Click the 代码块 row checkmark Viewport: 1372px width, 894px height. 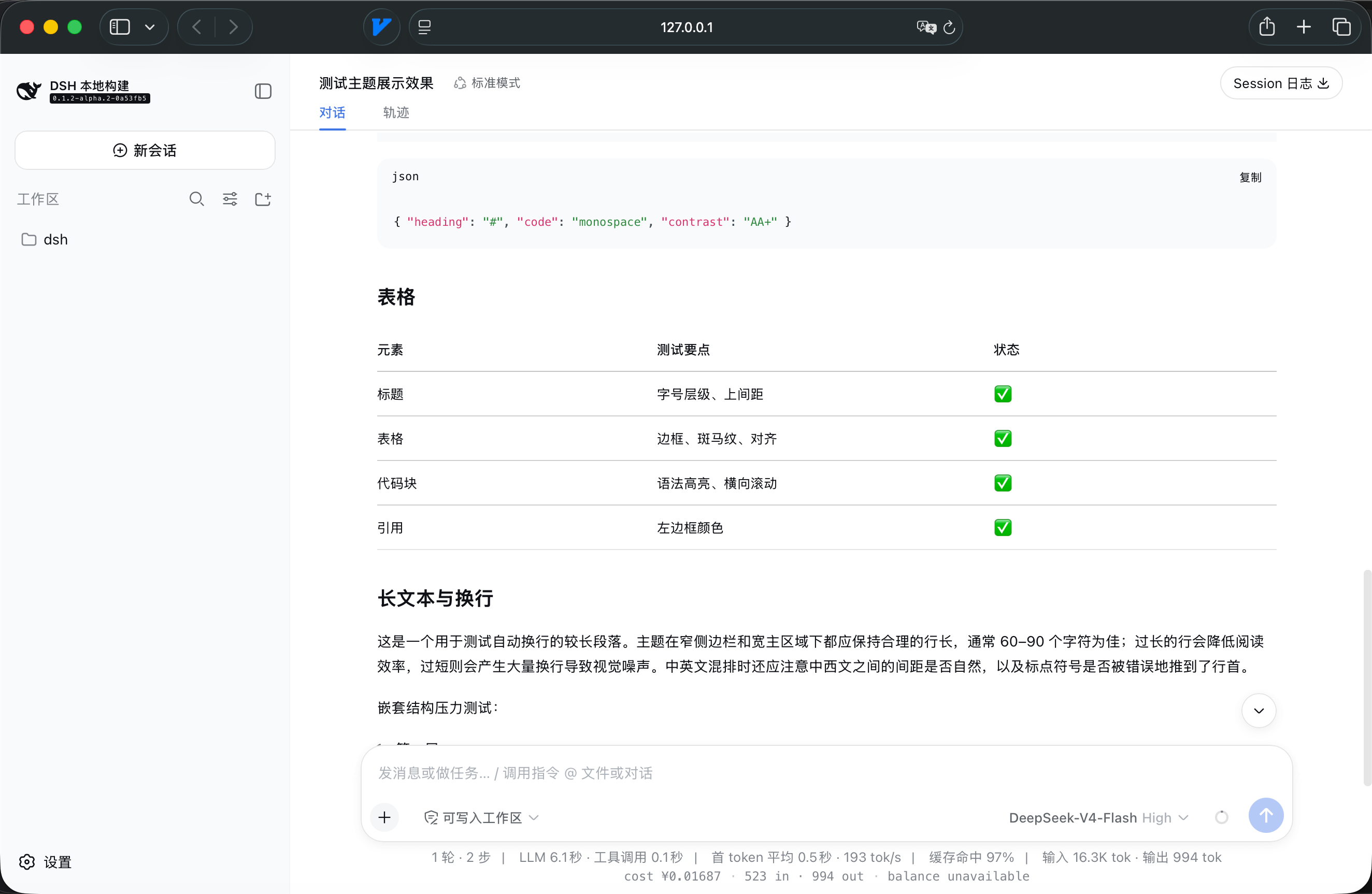point(1003,483)
